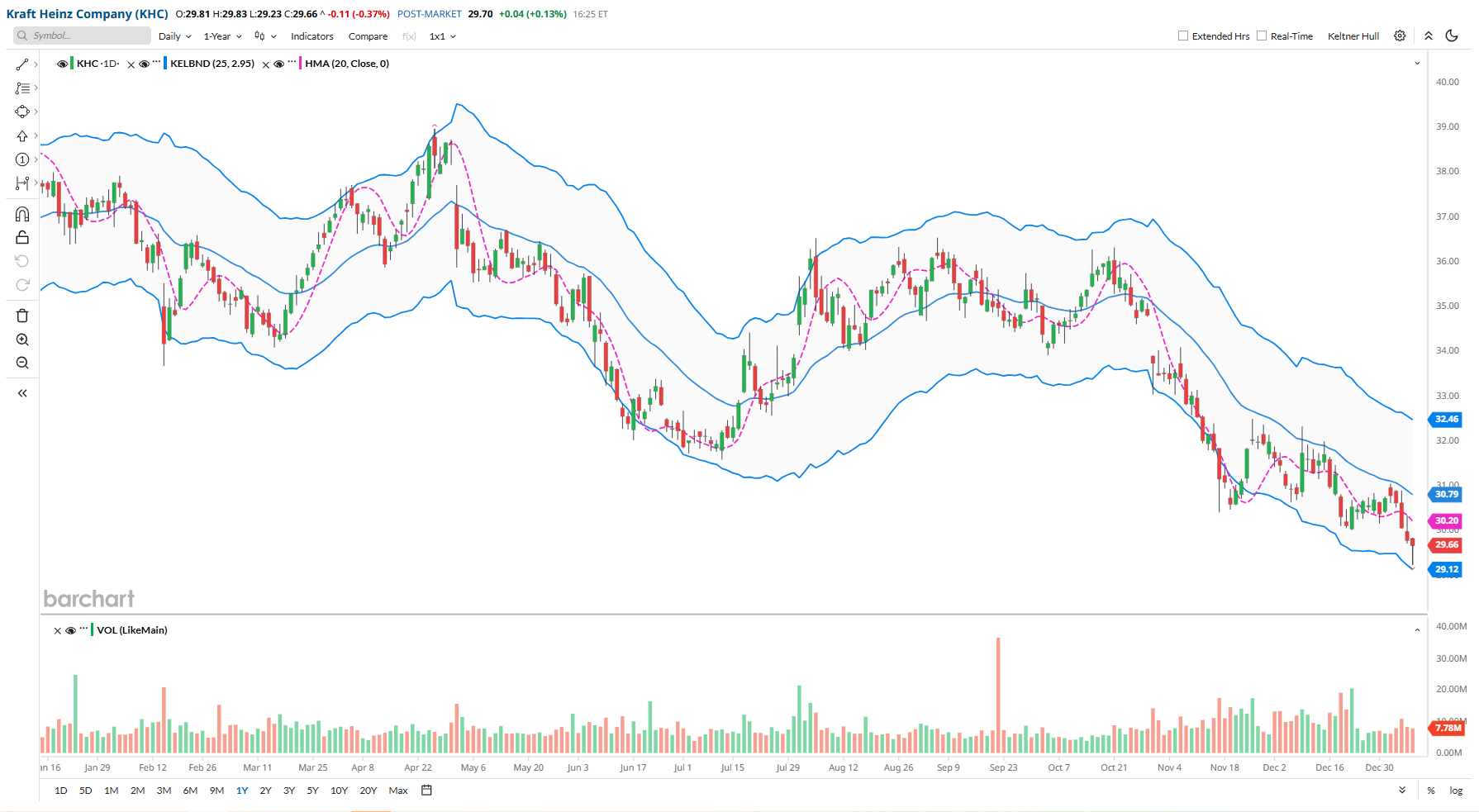Hide the KELBND indicator with its eye icon
The width and height of the screenshot is (1479, 812).
tap(144, 64)
